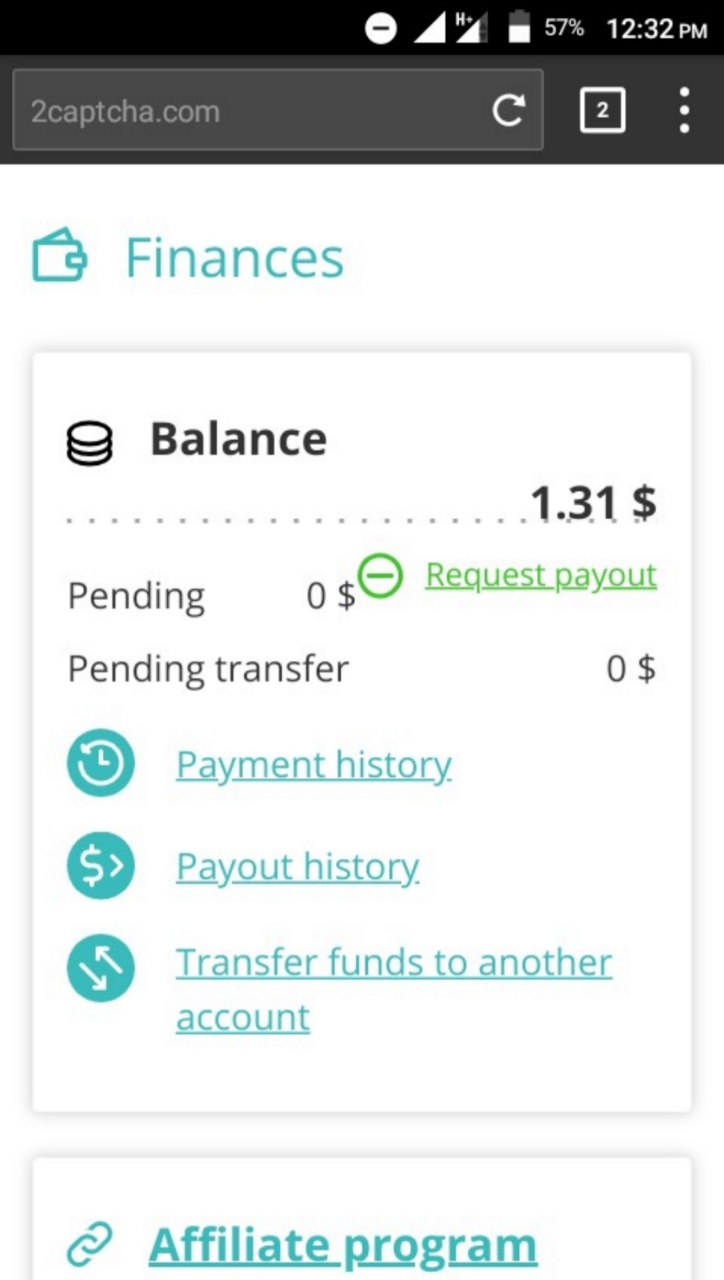
Task: Tap the do-not-disturb status bar icon
Action: click(381, 29)
